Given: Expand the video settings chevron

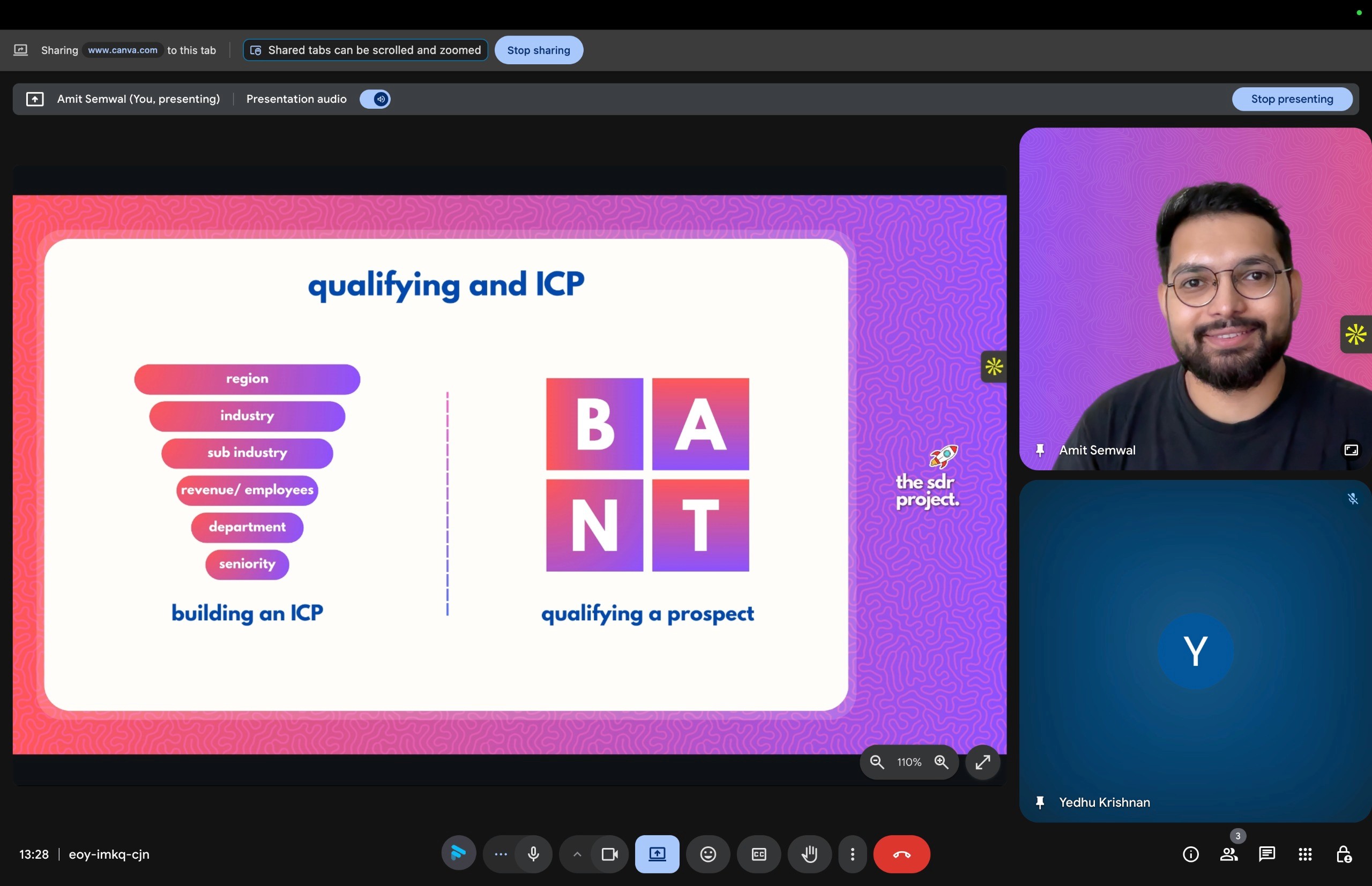Looking at the screenshot, I should pyautogui.click(x=577, y=854).
